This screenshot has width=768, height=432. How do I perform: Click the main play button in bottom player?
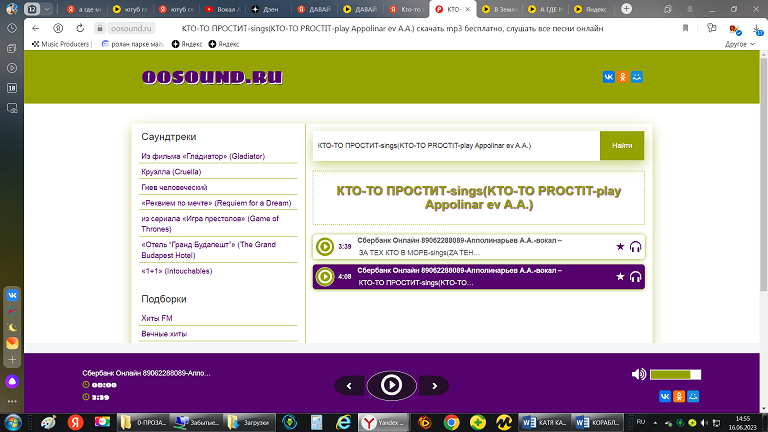pos(391,385)
